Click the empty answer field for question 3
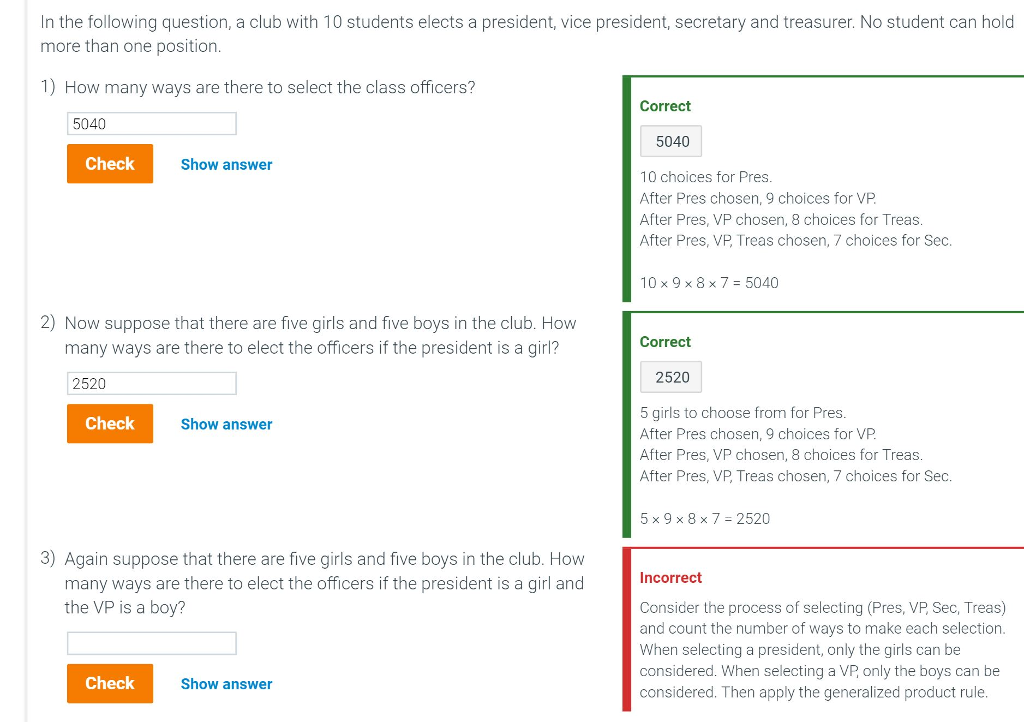This screenshot has width=1024, height=722. [x=151, y=643]
